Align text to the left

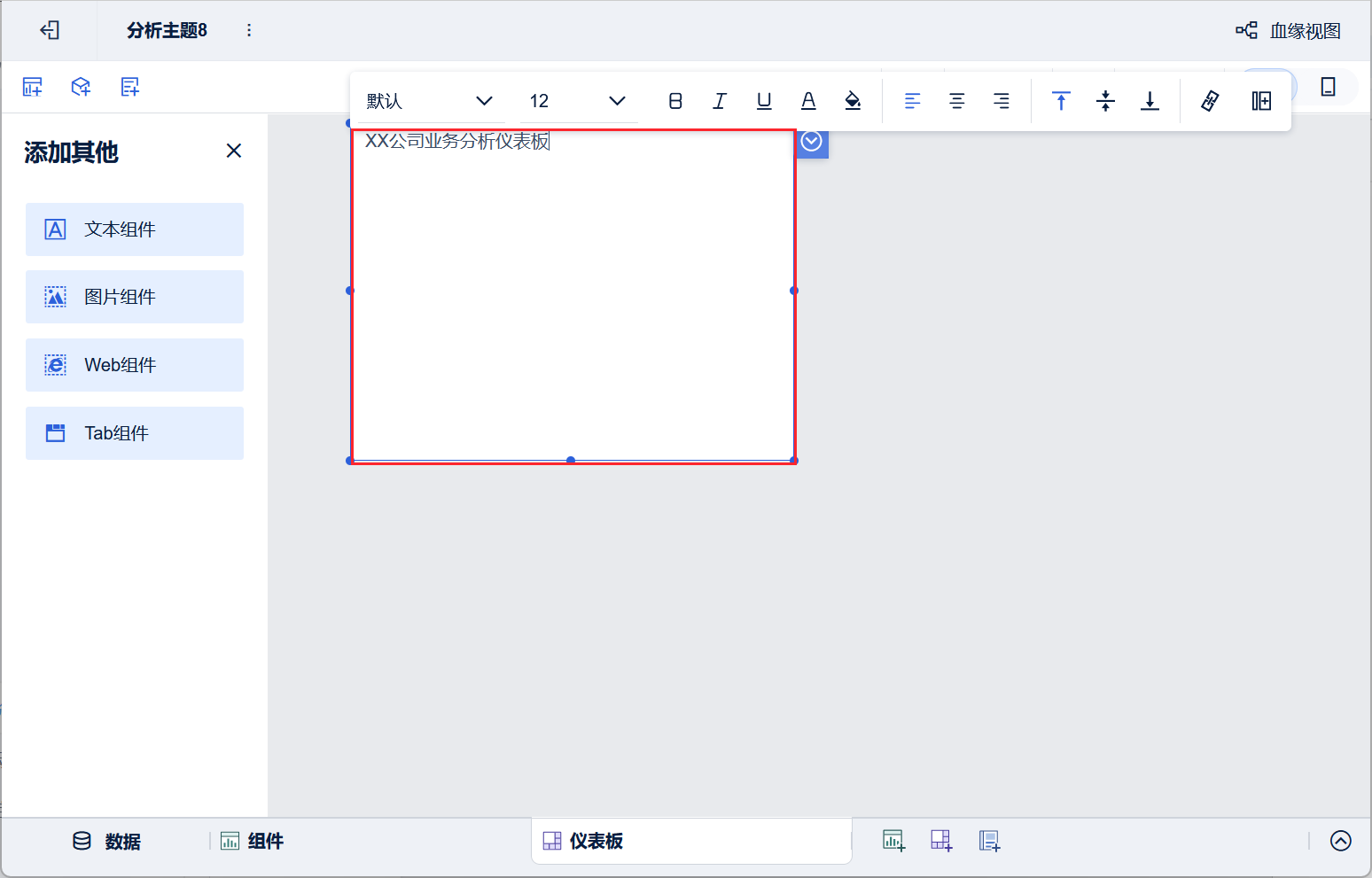tap(913, 101)
